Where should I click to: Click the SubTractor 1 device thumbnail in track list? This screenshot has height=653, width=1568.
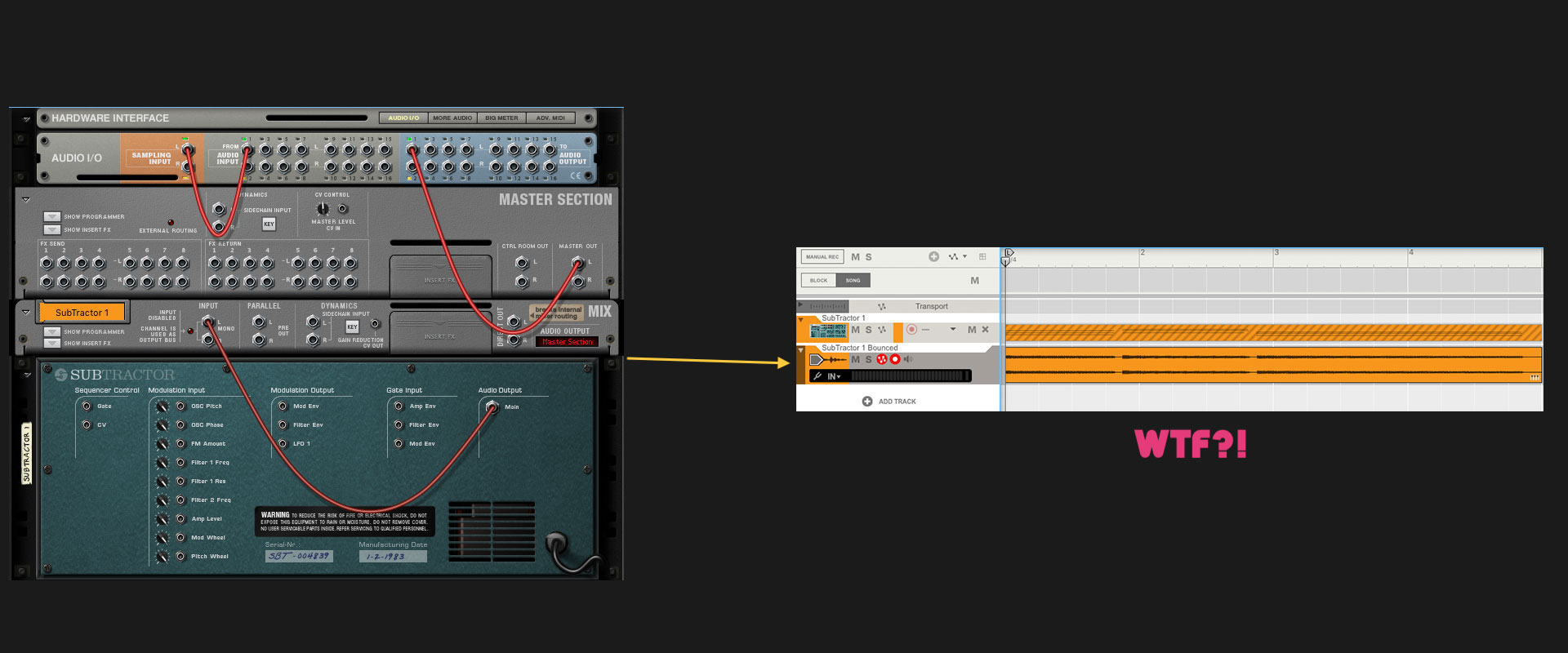point(828,331)
